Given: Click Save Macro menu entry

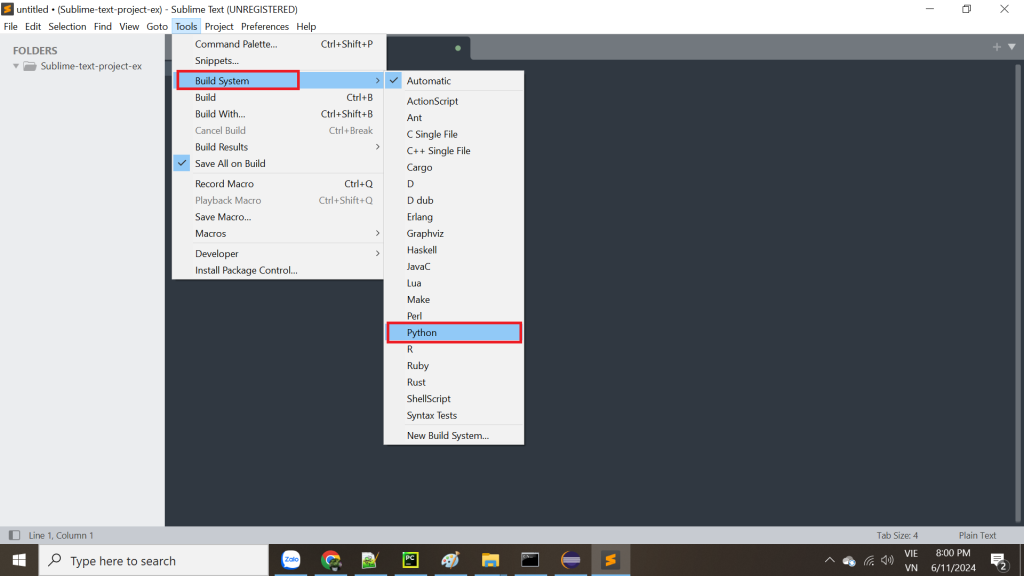Looking at the screenshot, I should tap(279, 217).
